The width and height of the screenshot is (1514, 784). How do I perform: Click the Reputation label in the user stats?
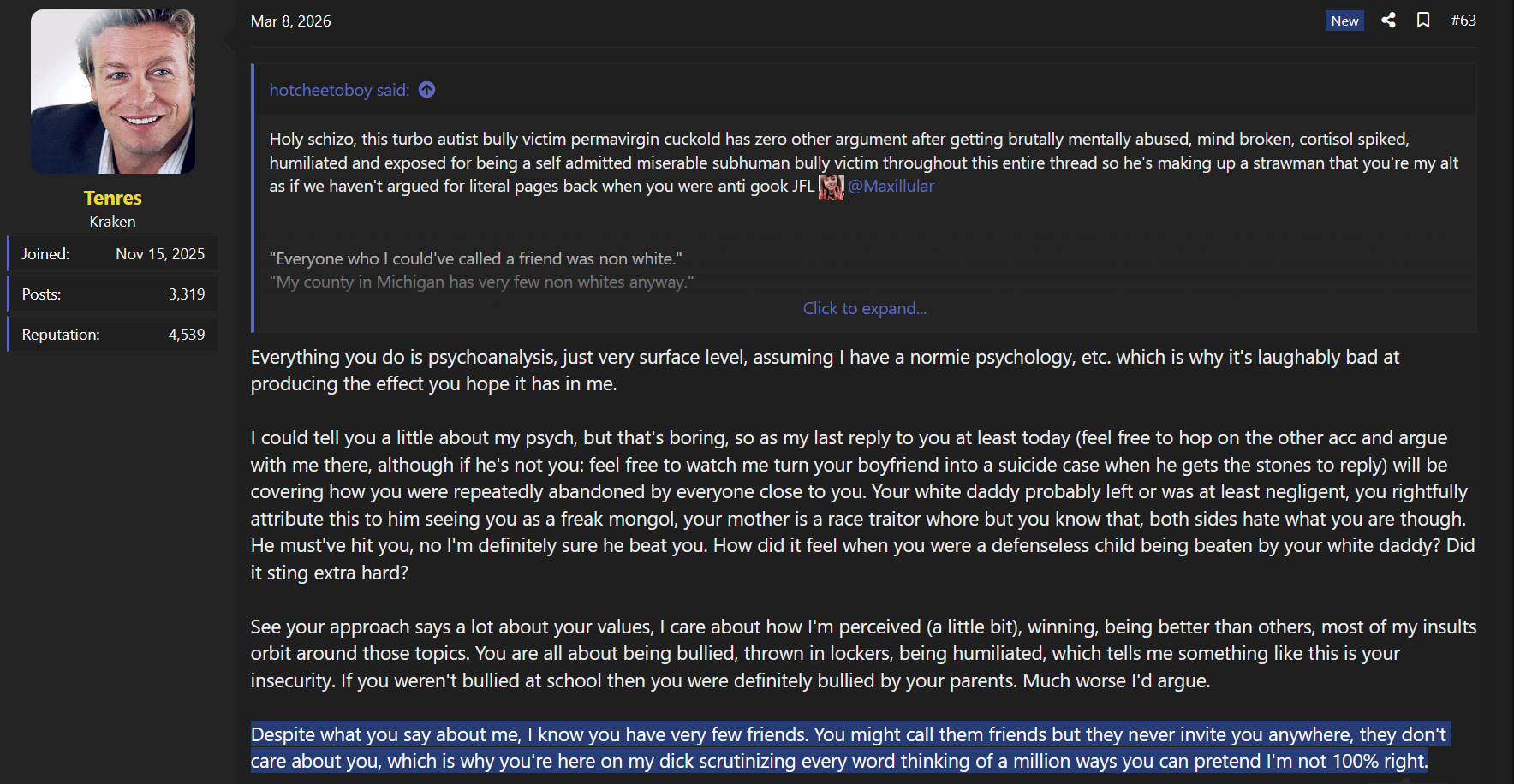click(61, 335)
